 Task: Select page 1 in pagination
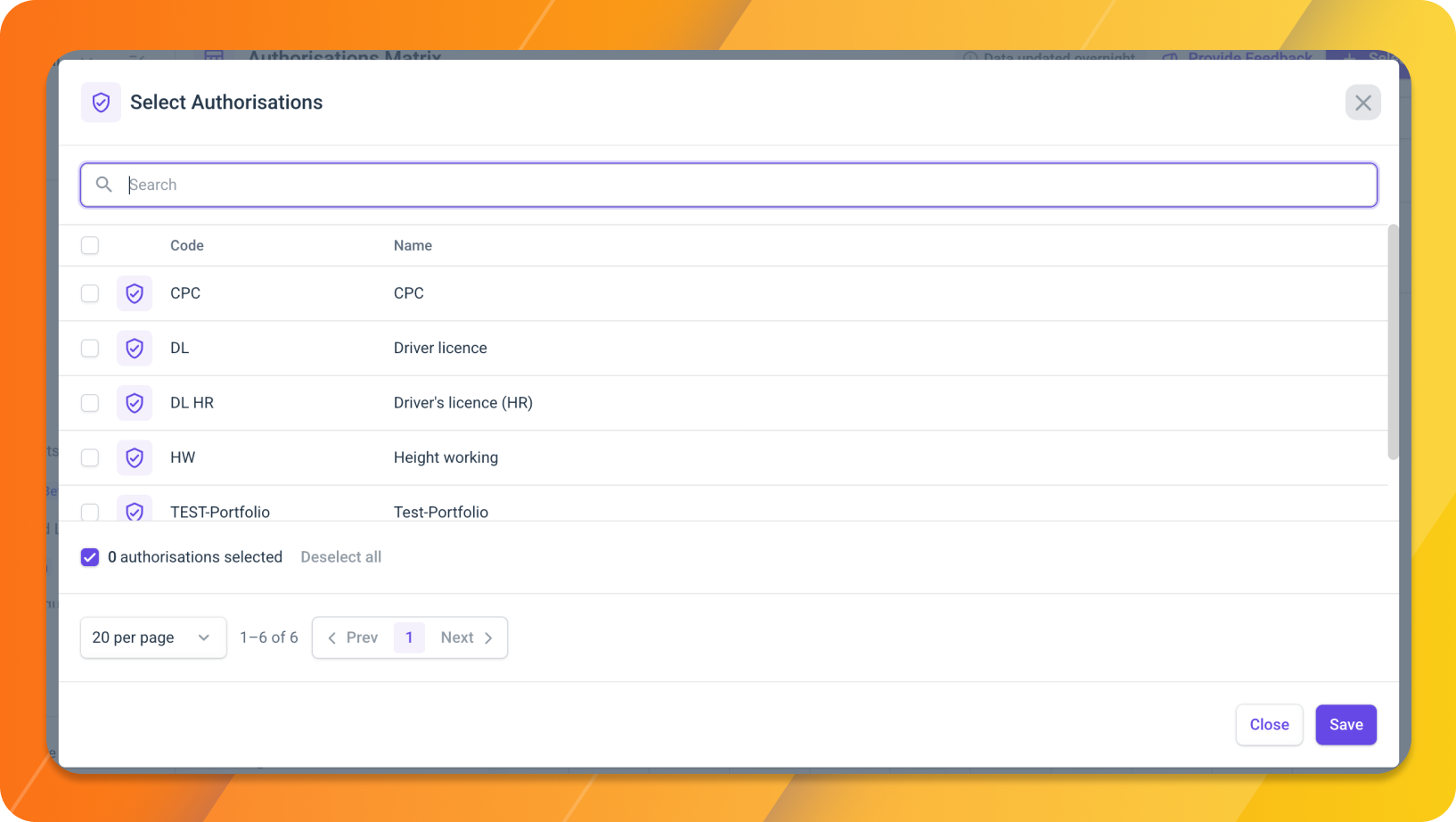pos(409,637)
